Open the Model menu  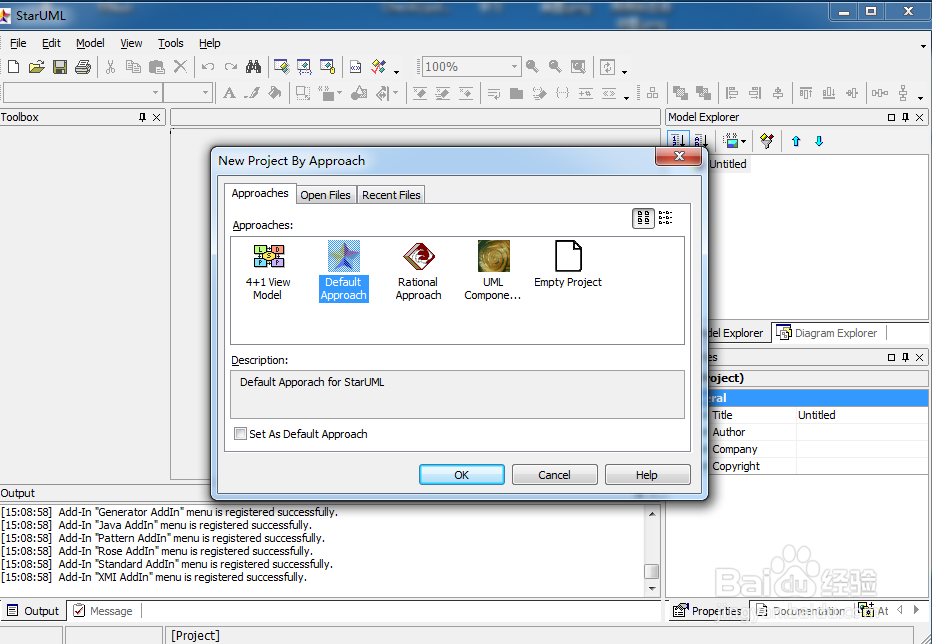pyautogui.click(x=90, y=43)
